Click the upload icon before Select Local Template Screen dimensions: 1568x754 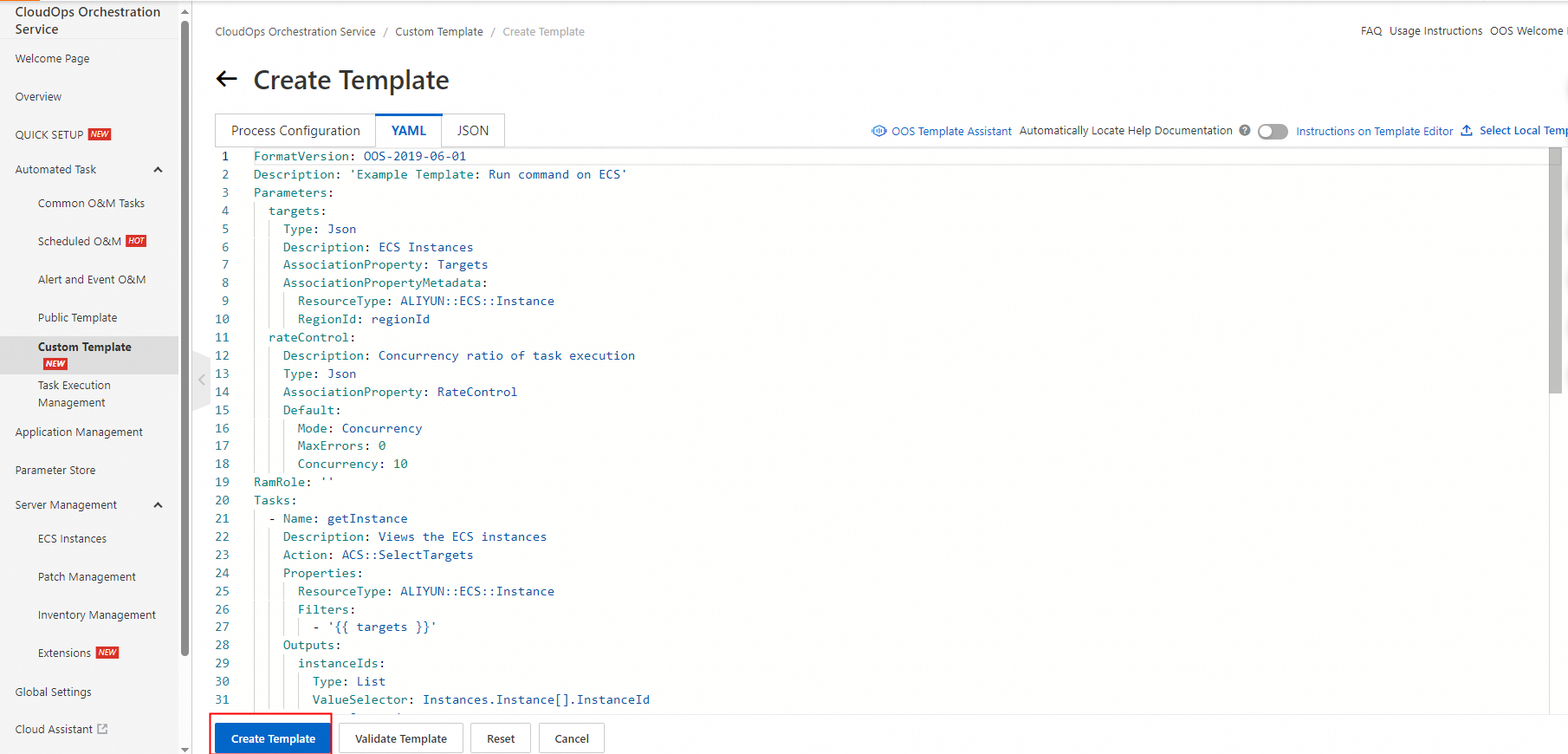tap(1467, 131)
